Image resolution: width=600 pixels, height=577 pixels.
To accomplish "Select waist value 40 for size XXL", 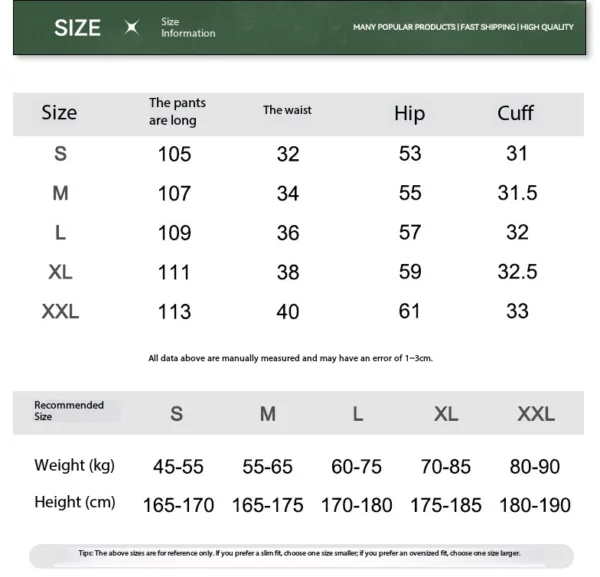I will pos(288,312).
